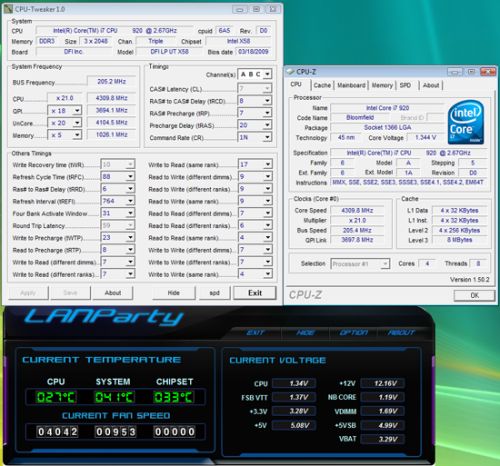The image size is (500, 466).
Task: Click the CPU-Z title bar icon
Action: [x=290, y=72]
